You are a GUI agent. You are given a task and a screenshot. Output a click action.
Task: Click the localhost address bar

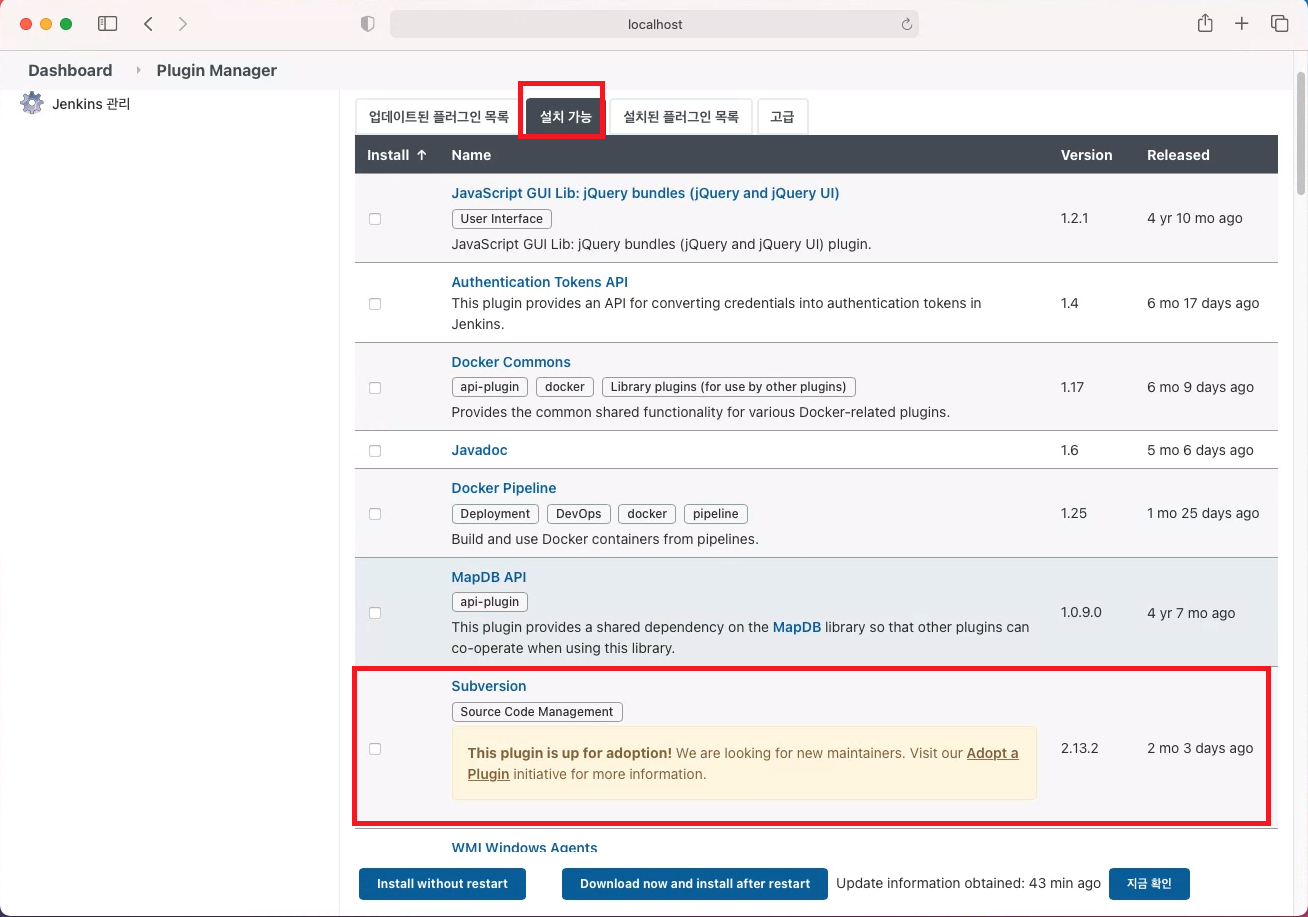click(654, 24)
